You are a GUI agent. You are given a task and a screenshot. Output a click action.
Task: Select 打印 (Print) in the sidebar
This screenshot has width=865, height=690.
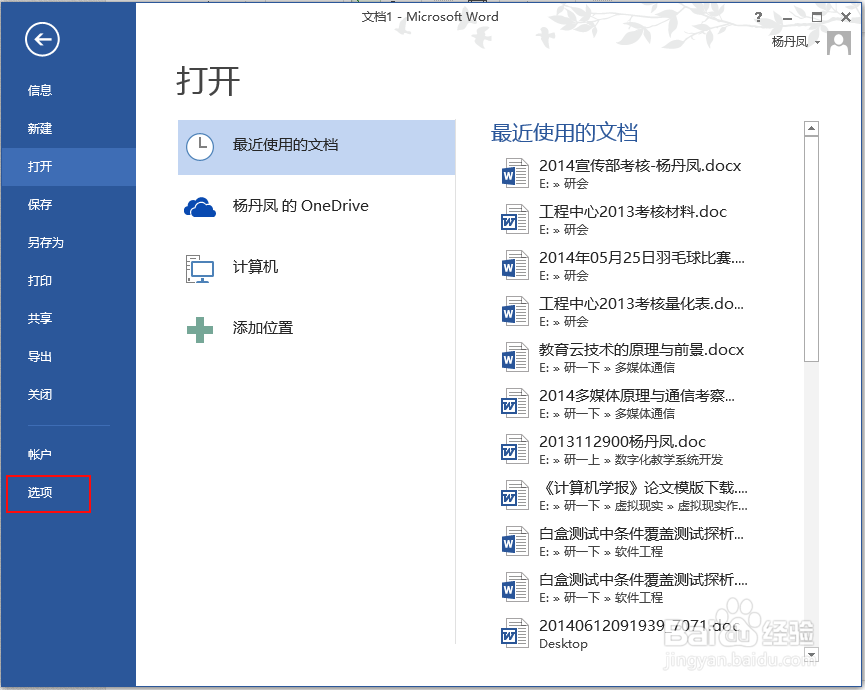click(68, 281)
